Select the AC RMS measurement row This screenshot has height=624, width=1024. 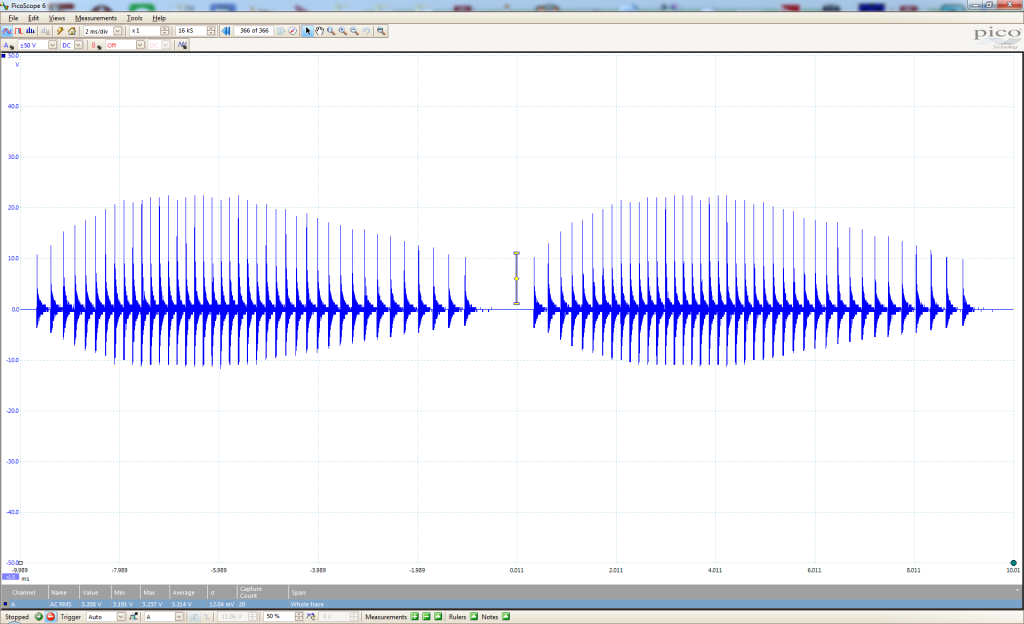[x=60, y=605]
